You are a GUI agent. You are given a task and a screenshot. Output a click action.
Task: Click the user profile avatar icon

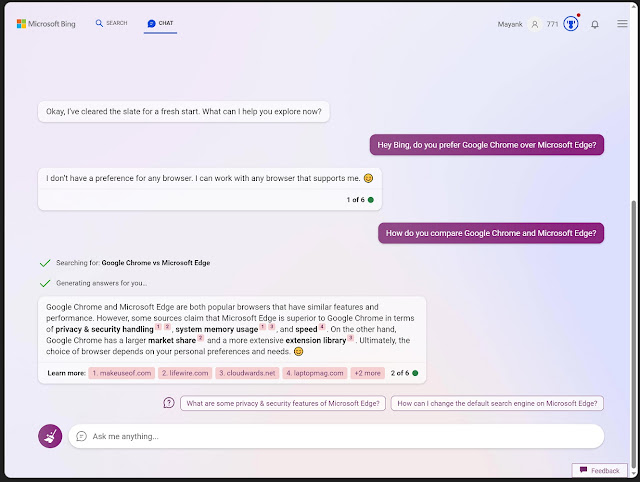pyautogui.click(x=534, y=24)
